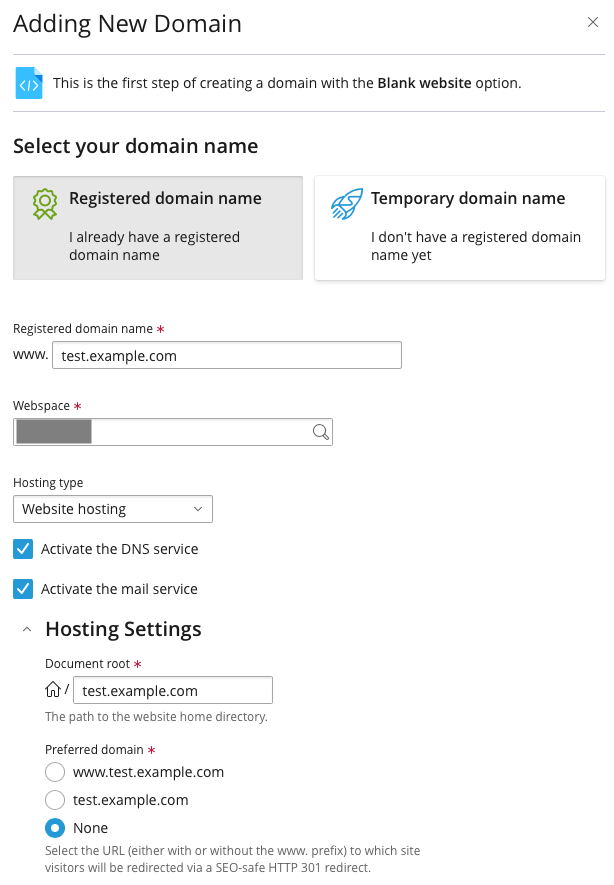
Task: Click the Activate the mail service label
Action: pos(119,589)
